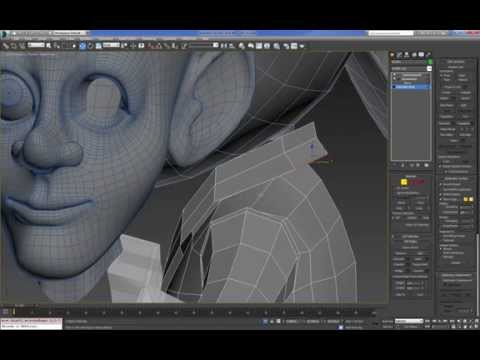Toggle the Percent Snap icon

tap(167, 46)
